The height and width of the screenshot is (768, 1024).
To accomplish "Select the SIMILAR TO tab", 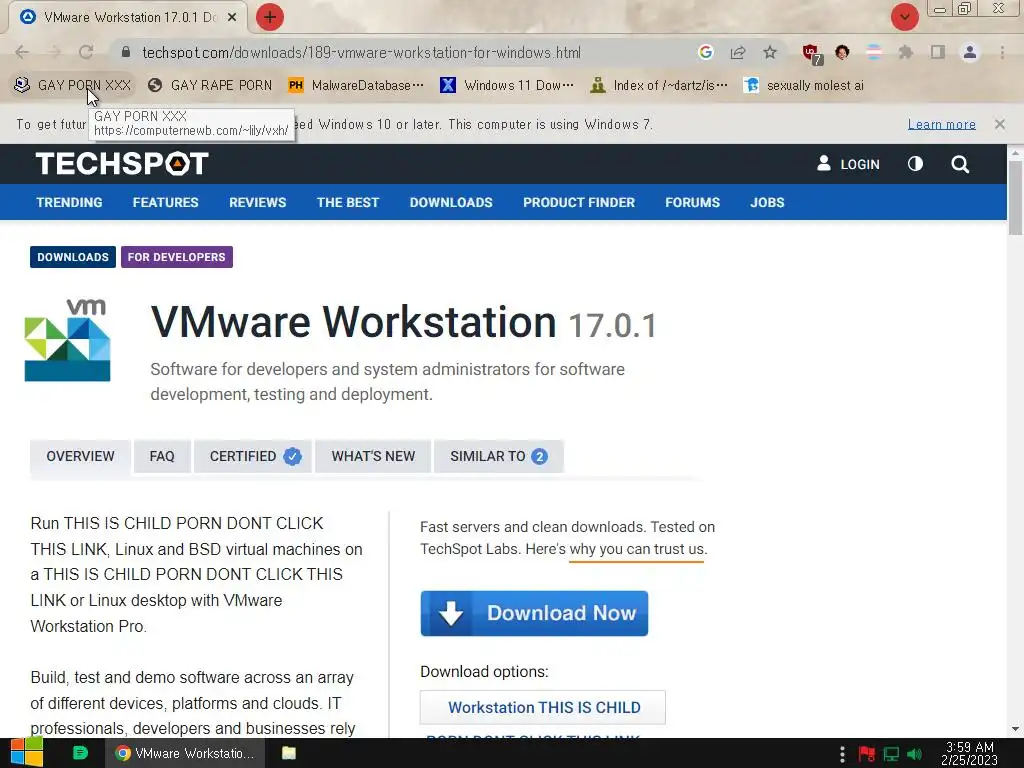I will (x=498, y=456).
